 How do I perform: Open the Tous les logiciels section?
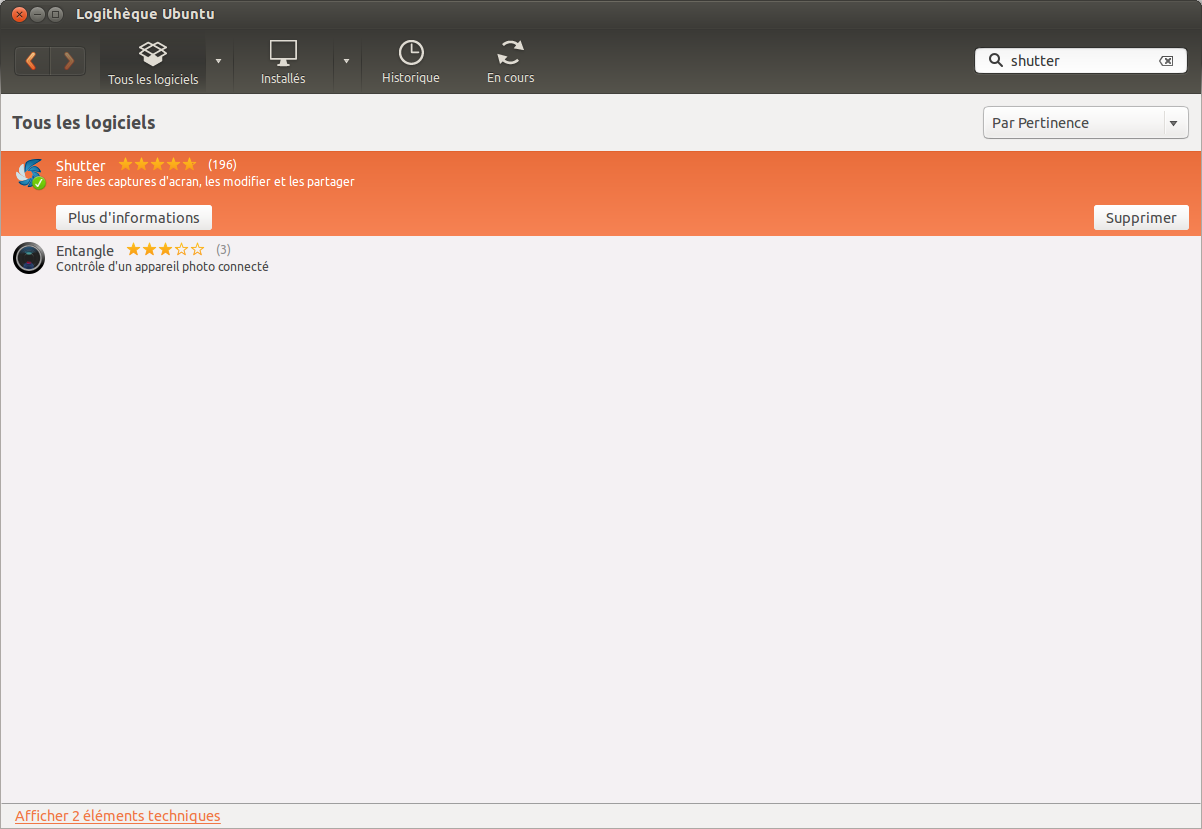(x=153, y=62)
